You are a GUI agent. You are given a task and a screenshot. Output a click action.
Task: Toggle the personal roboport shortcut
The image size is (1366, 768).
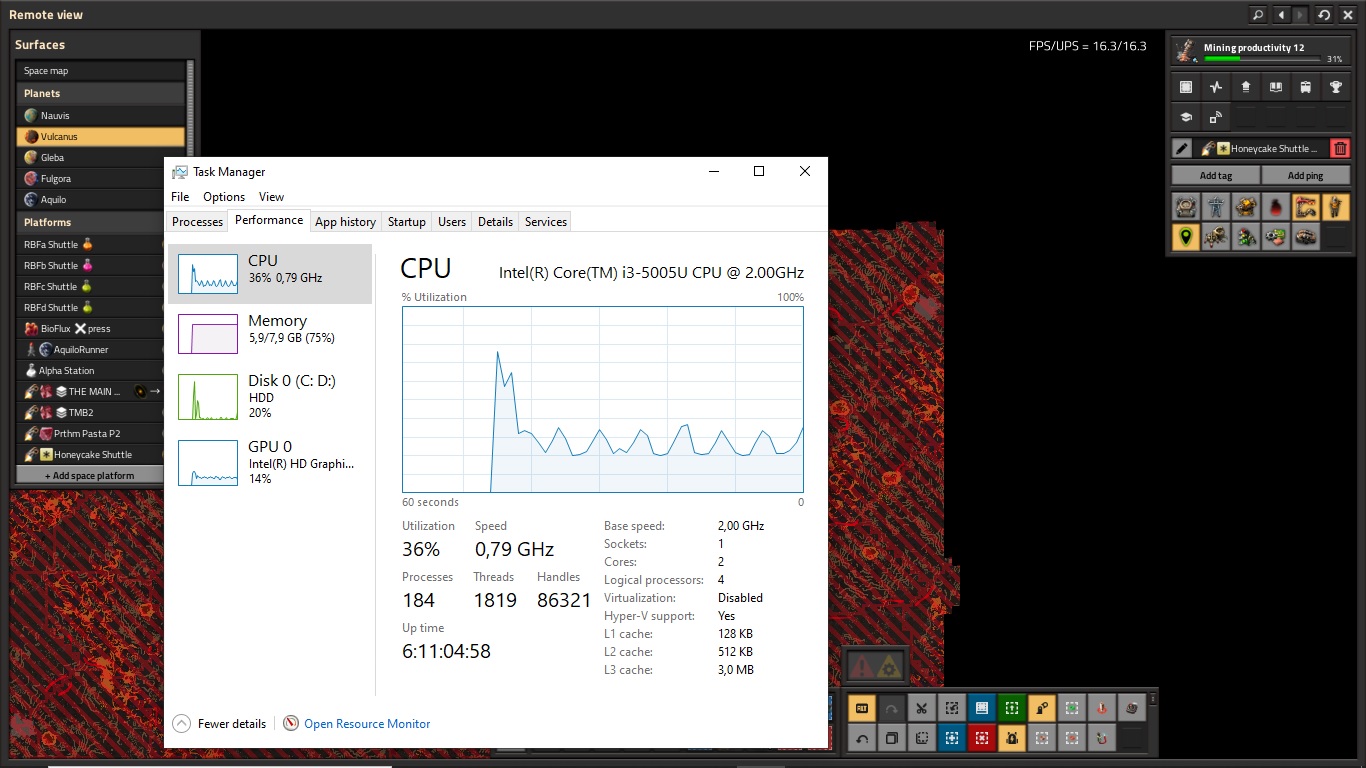tap(1011, 739)
